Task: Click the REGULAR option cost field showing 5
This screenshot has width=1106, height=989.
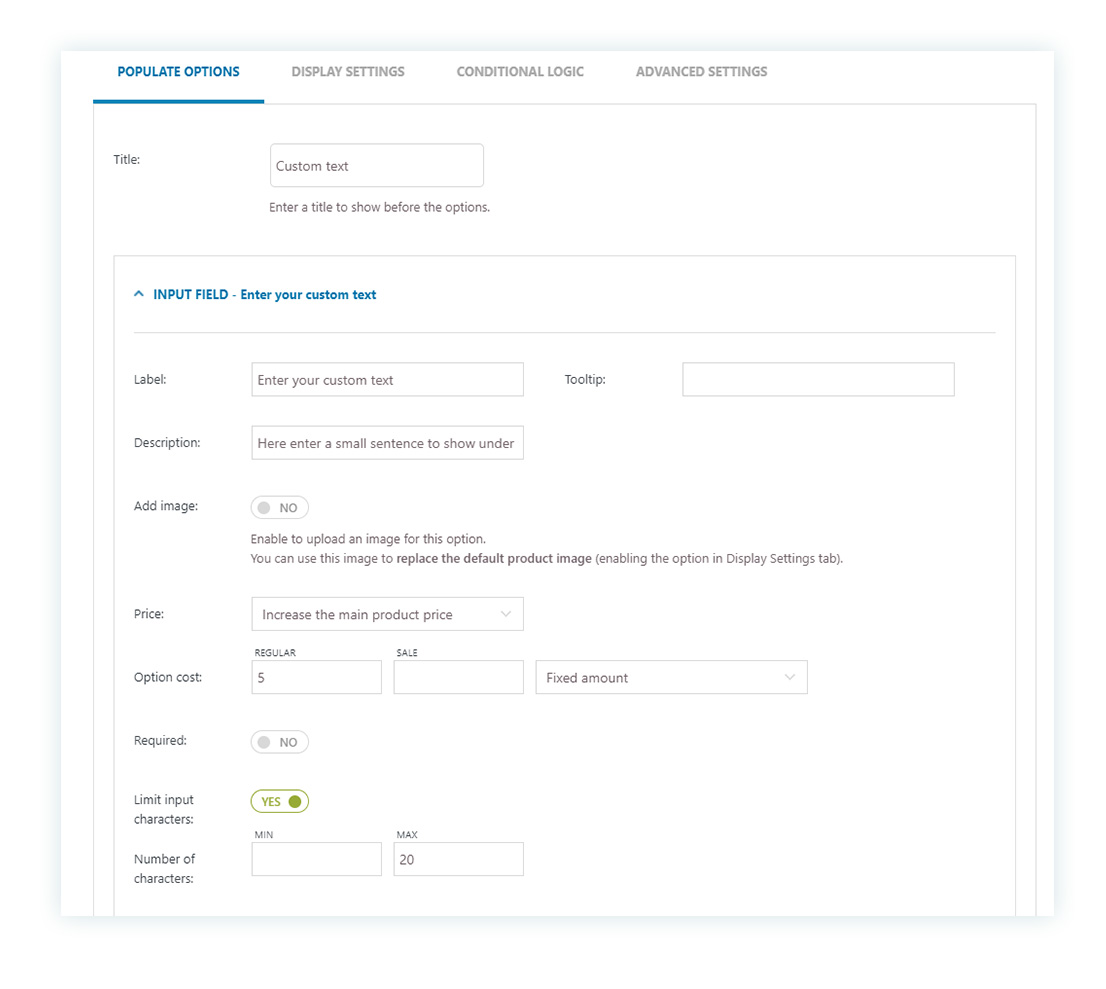Action: tap(316, 677)
